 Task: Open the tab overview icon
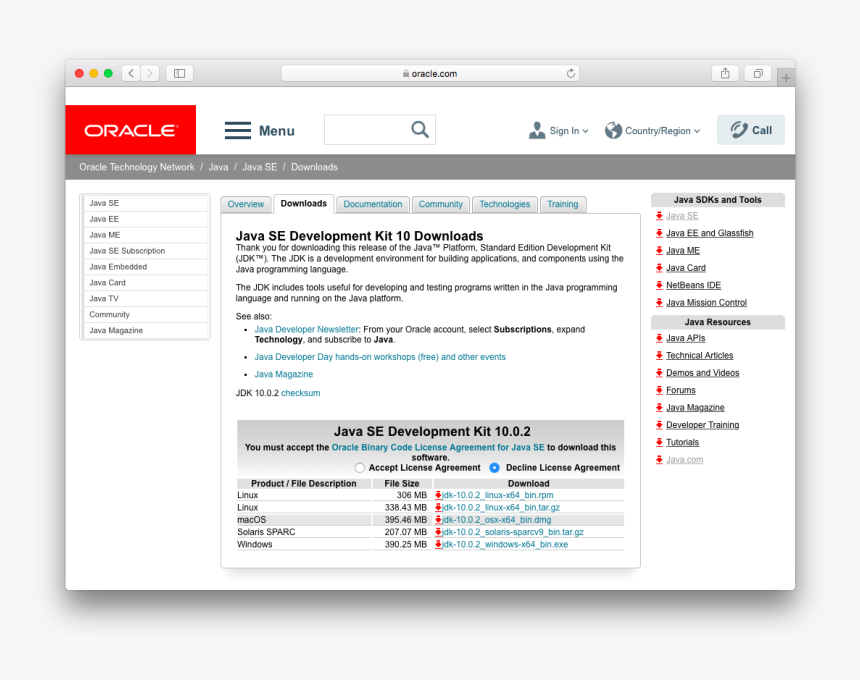(758, 73)
